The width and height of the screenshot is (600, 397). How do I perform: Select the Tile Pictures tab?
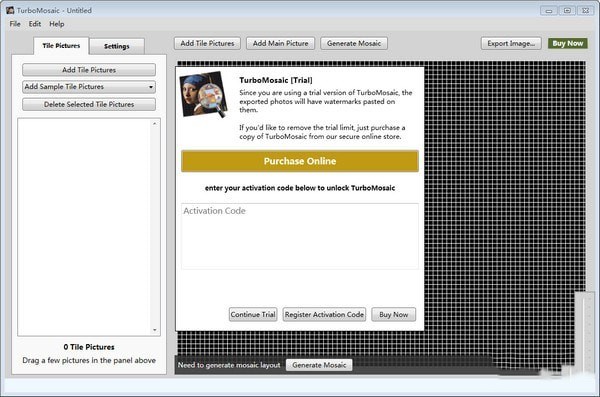[x=61, y=46]
